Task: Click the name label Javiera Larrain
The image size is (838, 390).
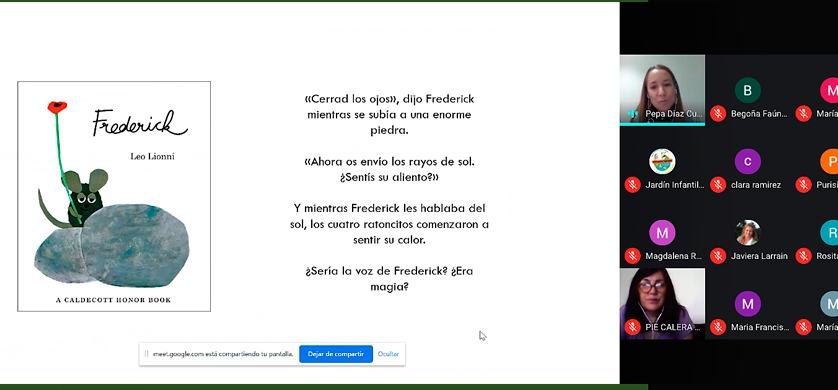Action: pyautogui.click(x=759, y=256)
